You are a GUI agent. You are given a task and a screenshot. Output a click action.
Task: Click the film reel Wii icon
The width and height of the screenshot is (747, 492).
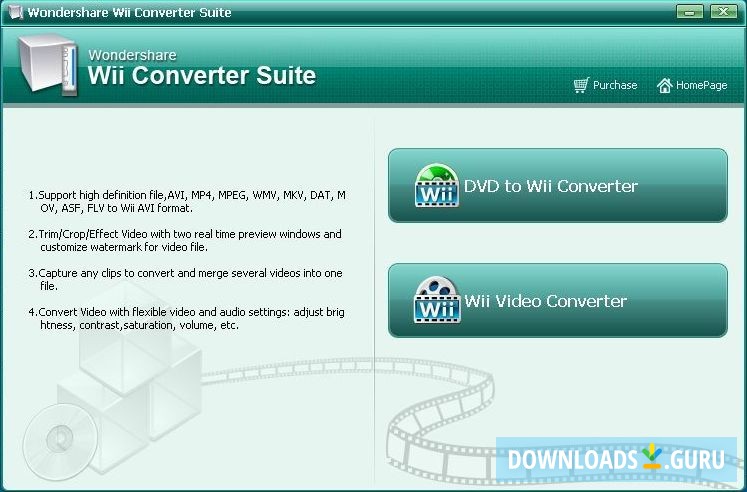pos(436,301)
